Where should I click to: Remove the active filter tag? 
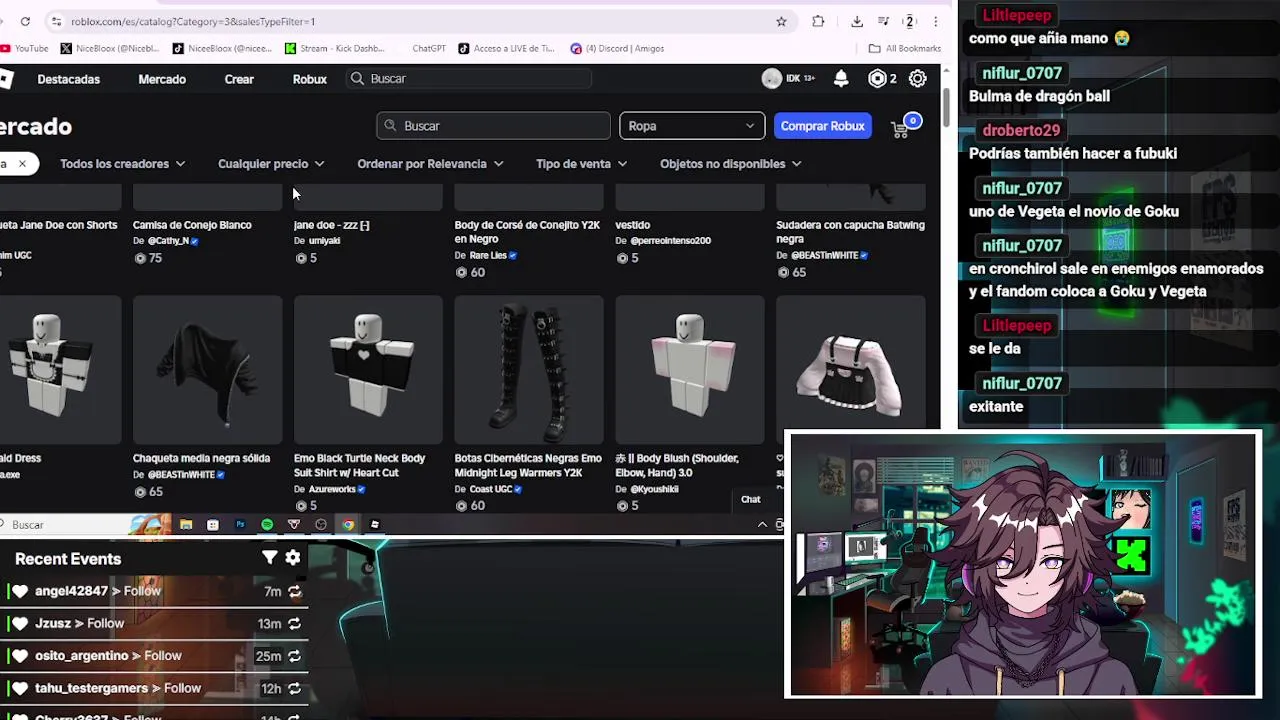pyautogui.click(x=22, y=164)
